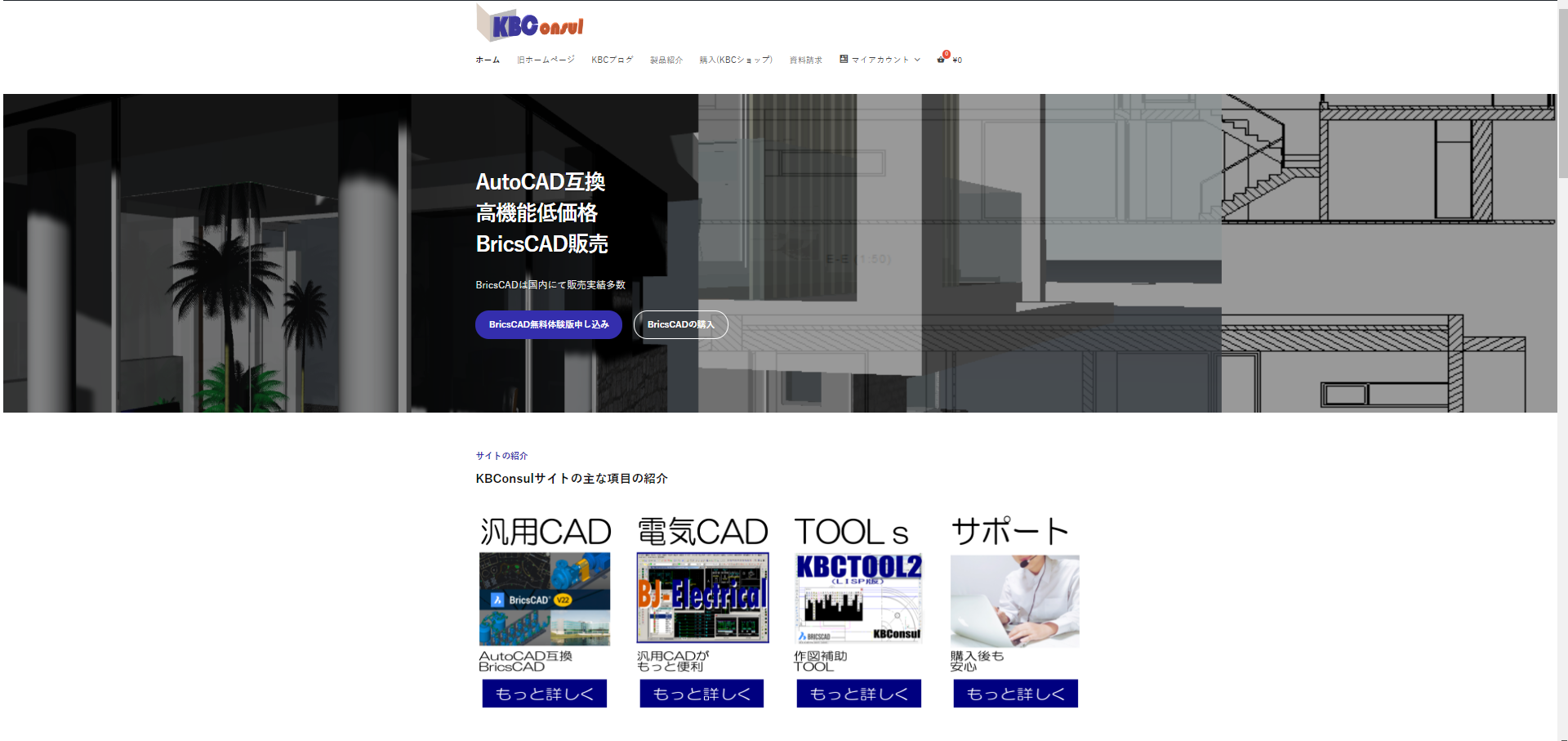Open the shopping cart basket icon
This screenshot has height=741, width=1568.
(942, 59)
